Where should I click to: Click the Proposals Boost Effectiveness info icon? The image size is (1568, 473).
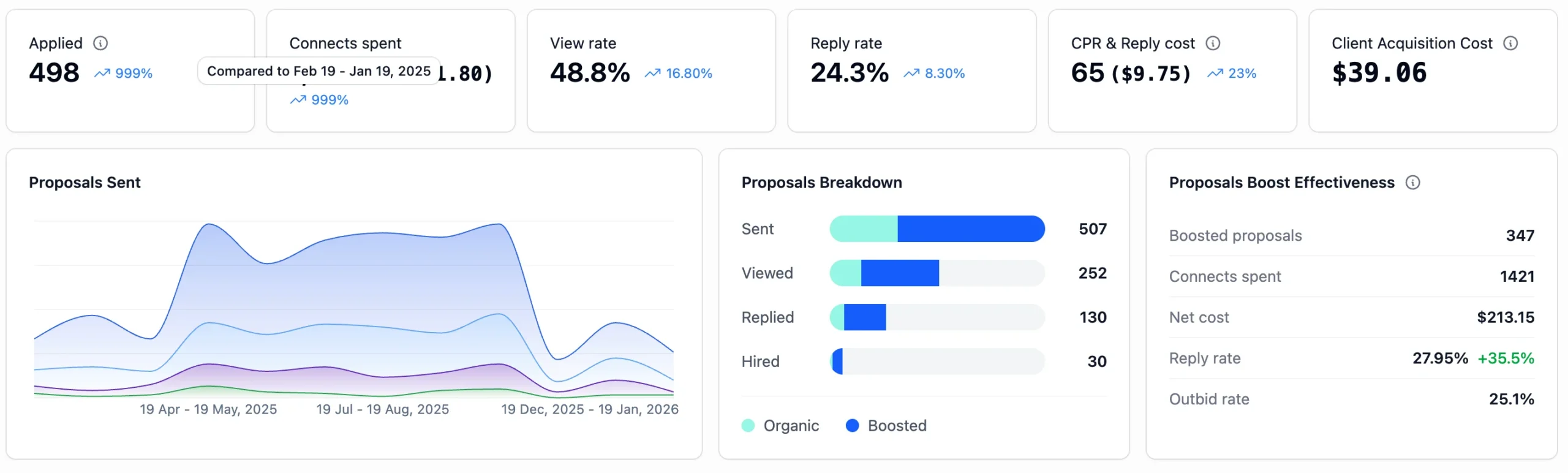click(x=1412, y=183)
